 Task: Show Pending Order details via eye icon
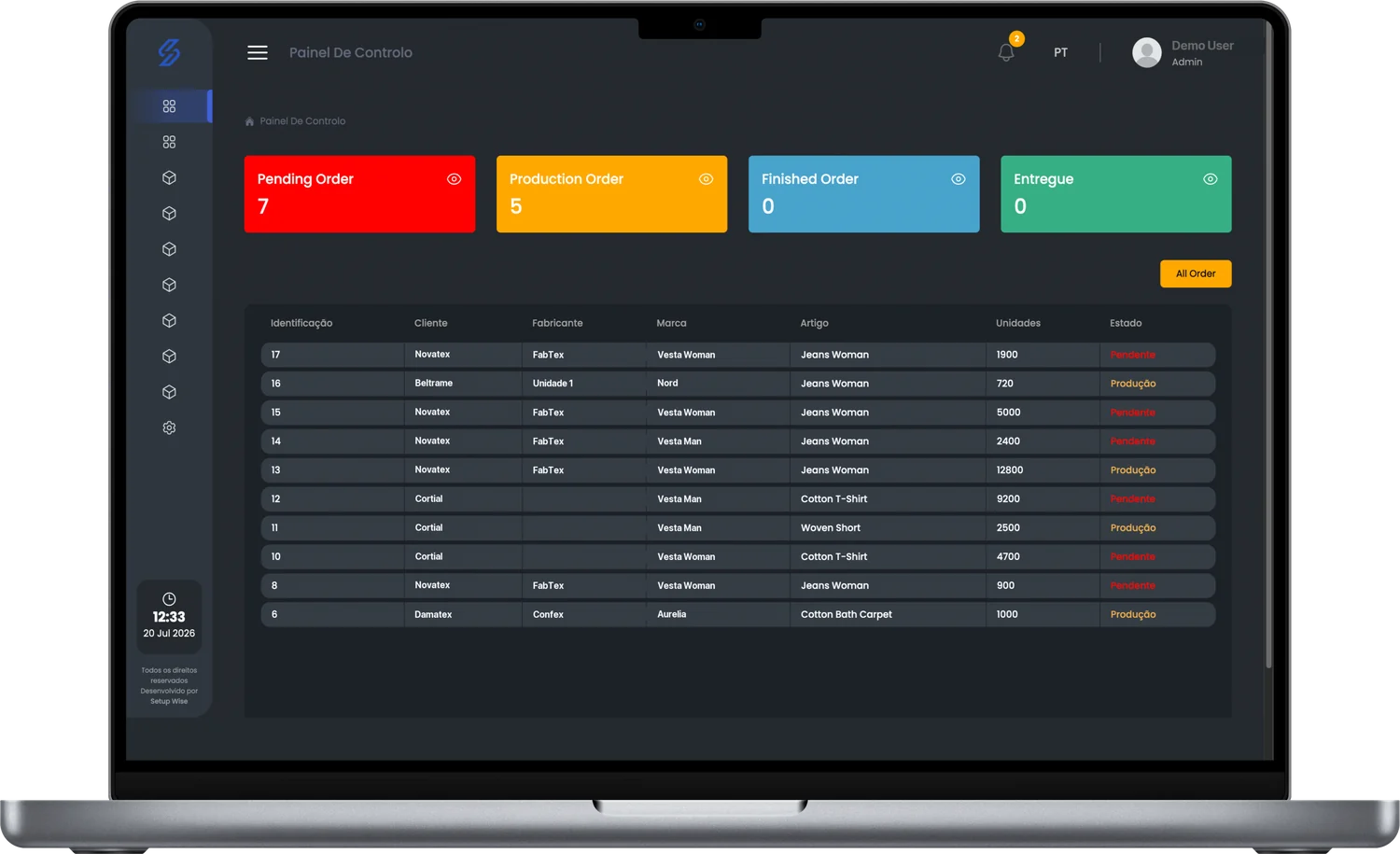[x=454, y=179]
